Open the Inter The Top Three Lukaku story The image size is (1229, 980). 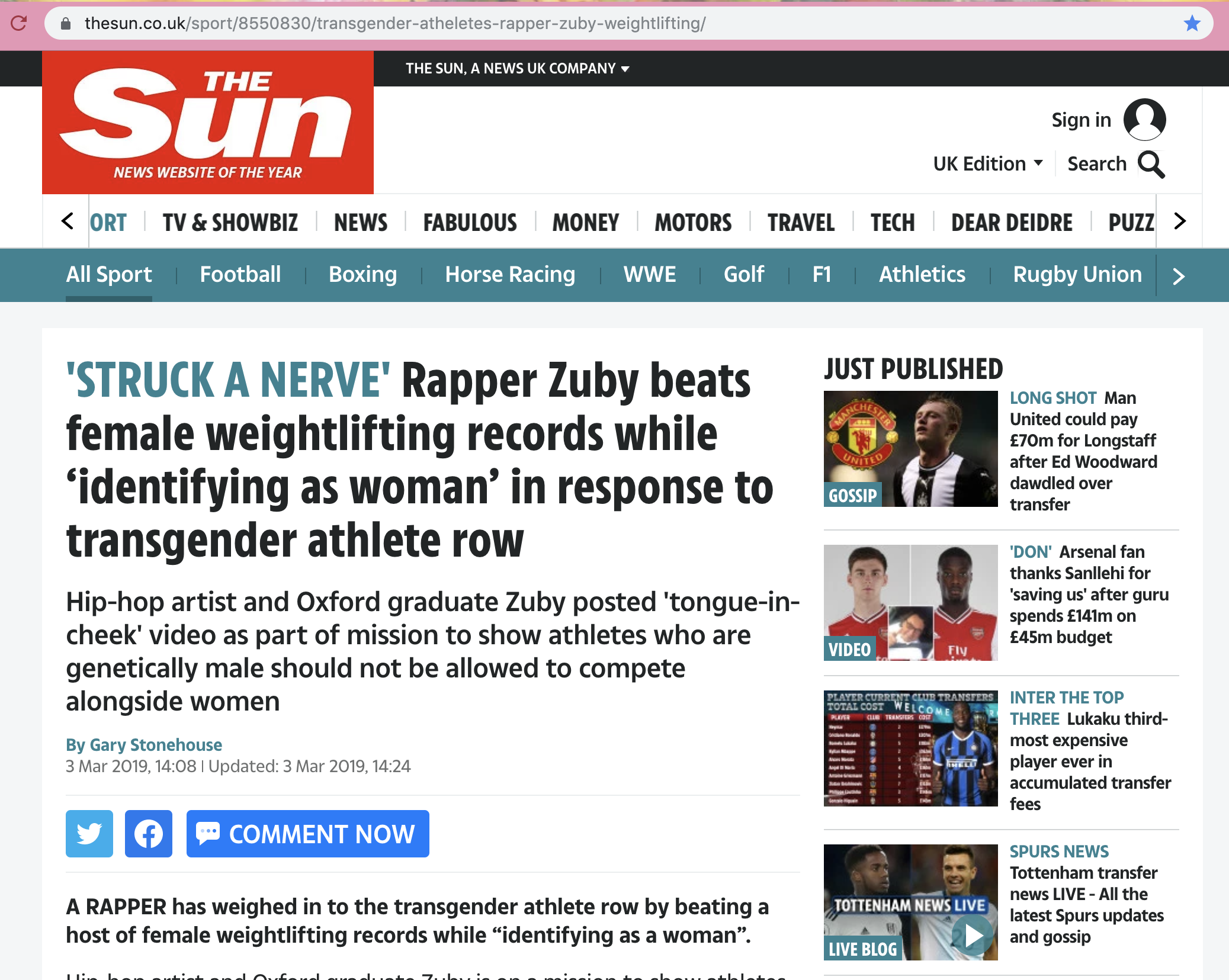[1090, 751]
